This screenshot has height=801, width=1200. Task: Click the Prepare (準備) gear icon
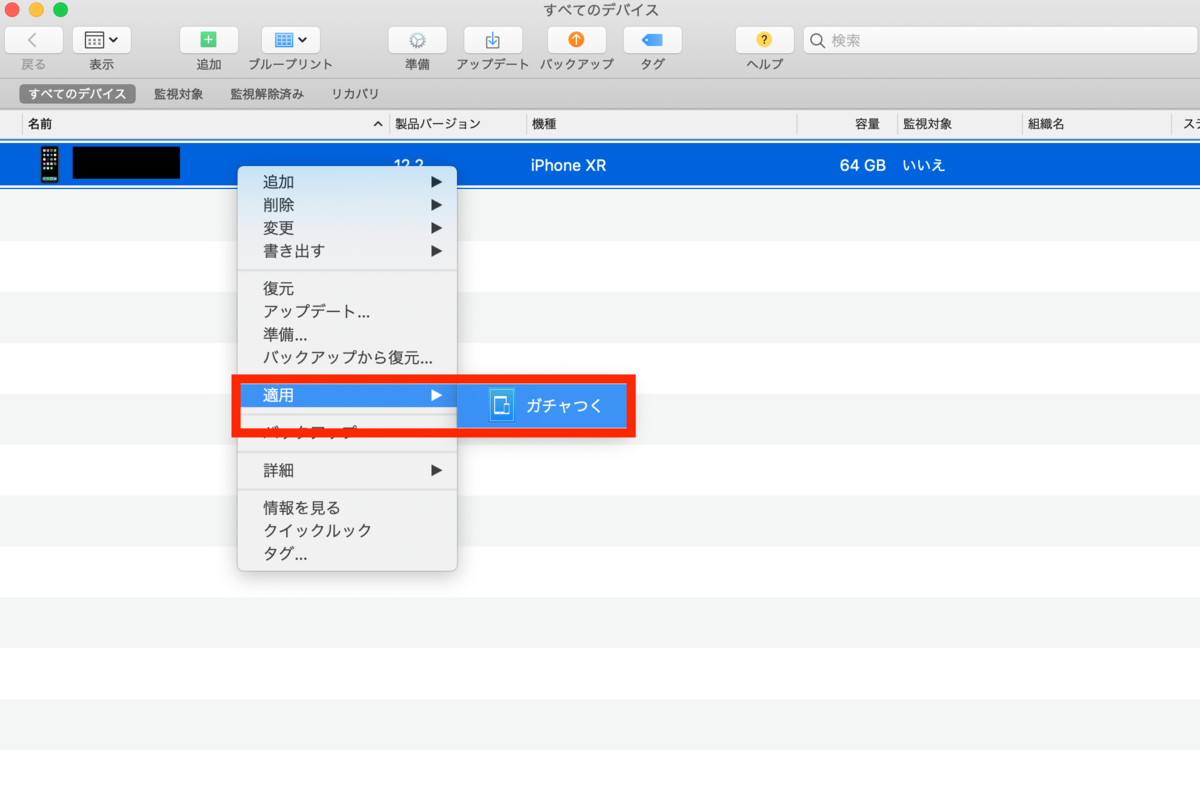tap(417, 40)
